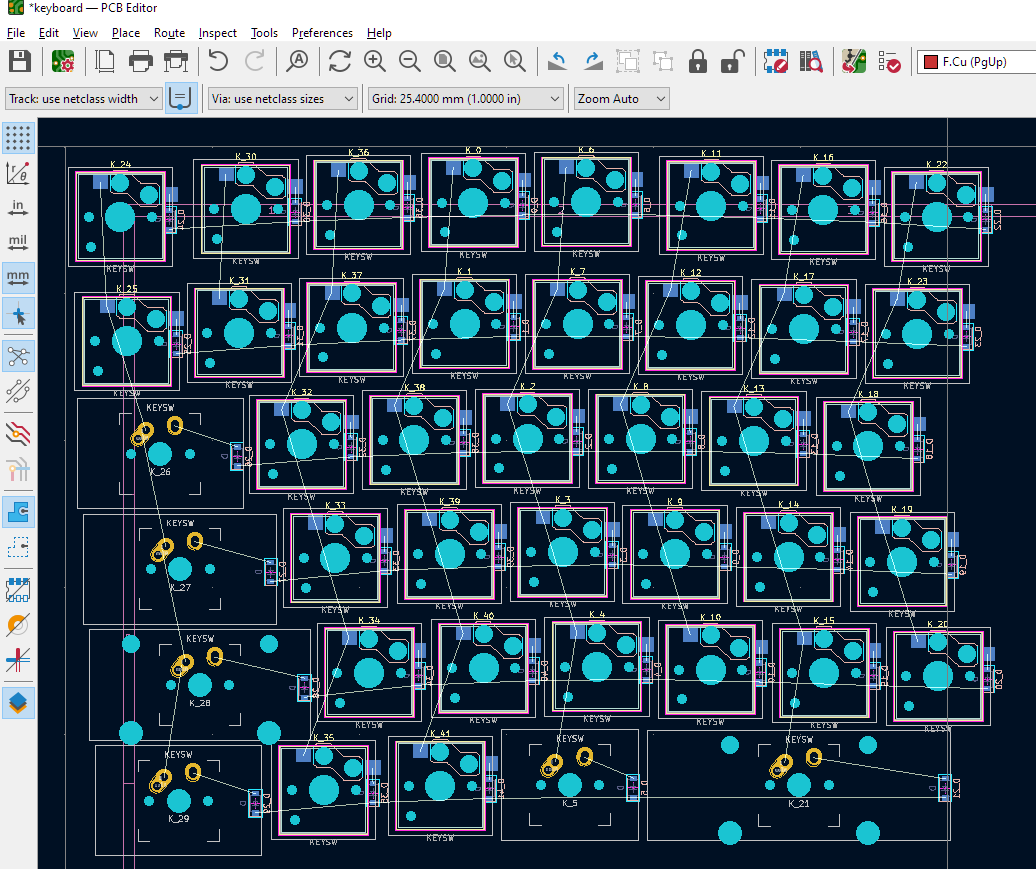
Task: Save the board with the floppy disk icon
Action: pos(20,61)
